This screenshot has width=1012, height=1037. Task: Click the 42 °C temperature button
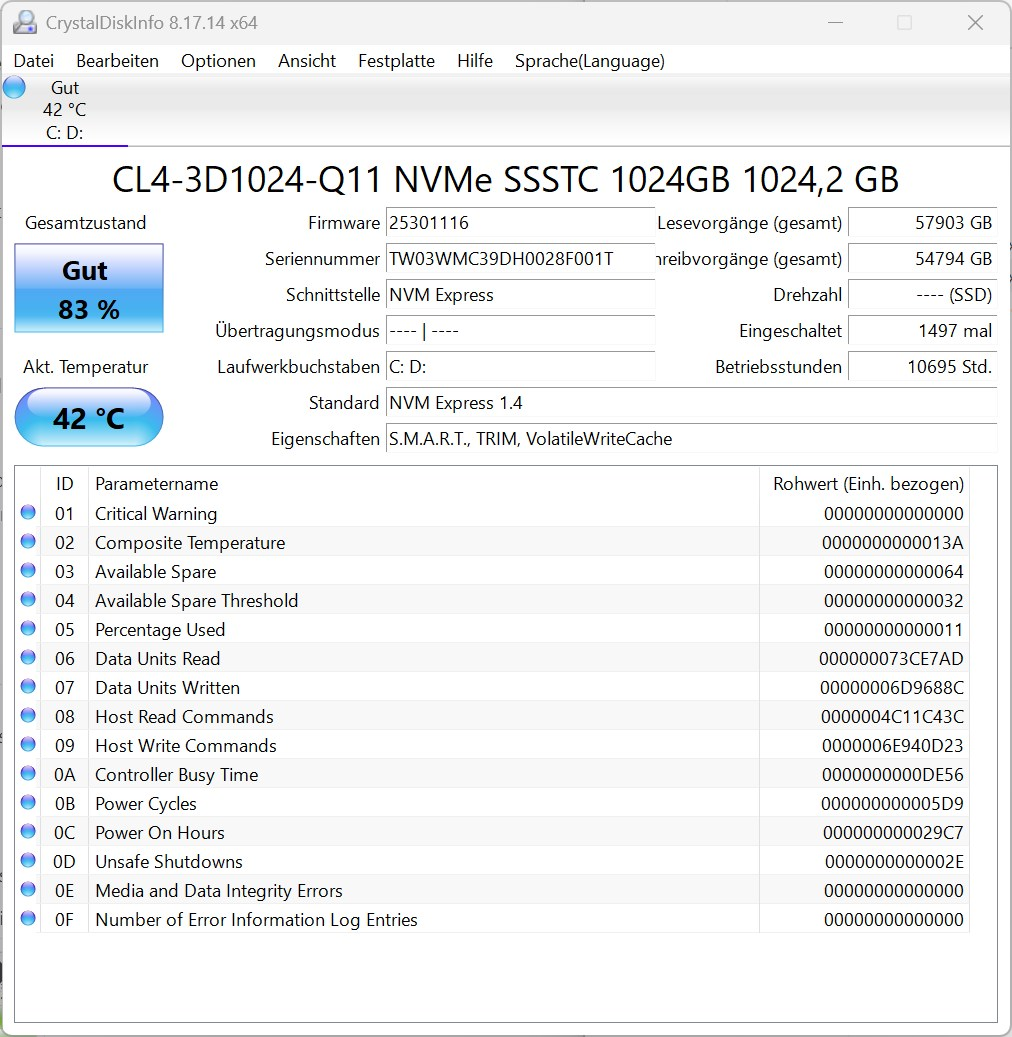pyautogui.click(x=89, y=417)
